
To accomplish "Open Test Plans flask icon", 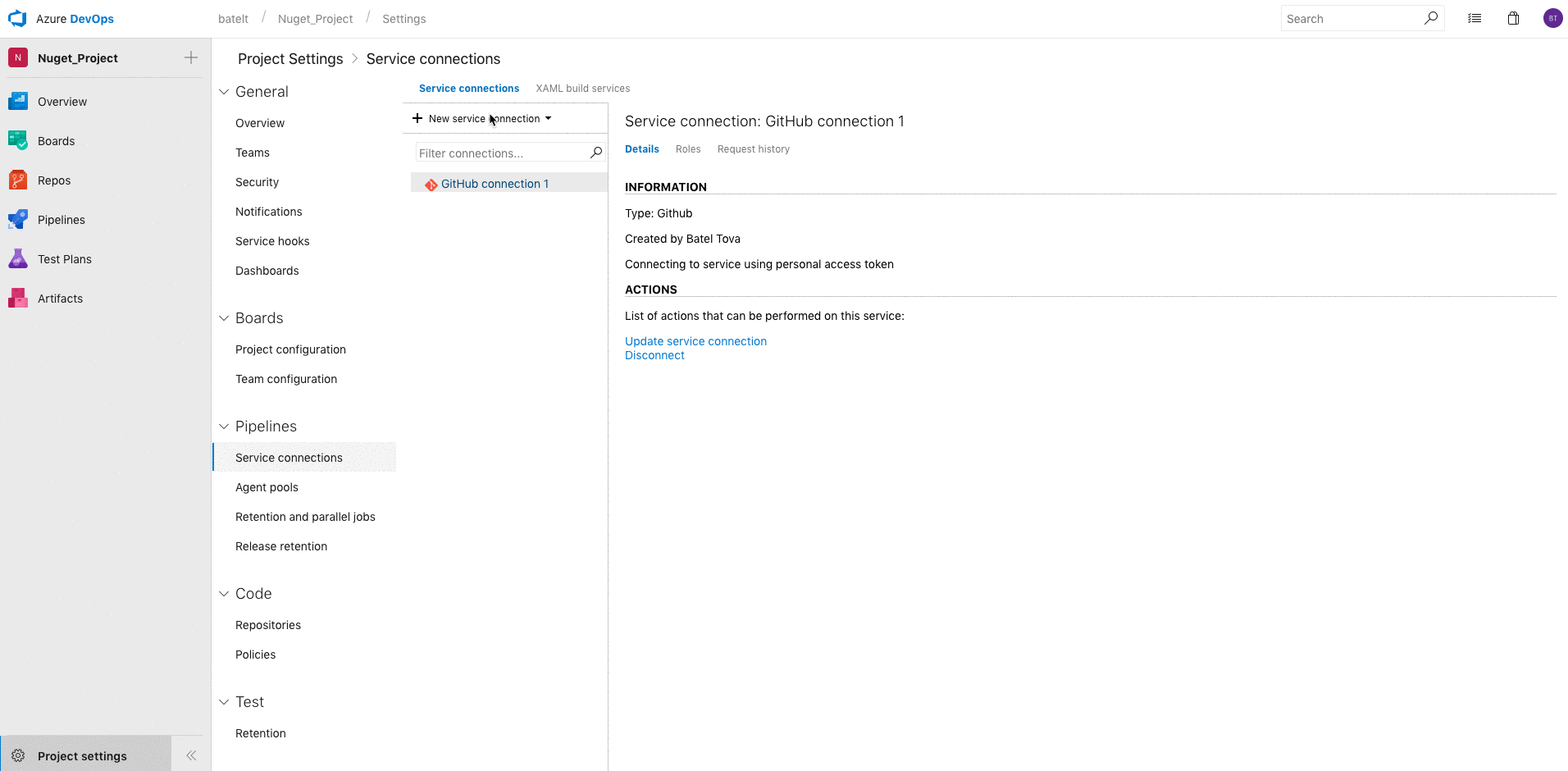I will (17, 259).
